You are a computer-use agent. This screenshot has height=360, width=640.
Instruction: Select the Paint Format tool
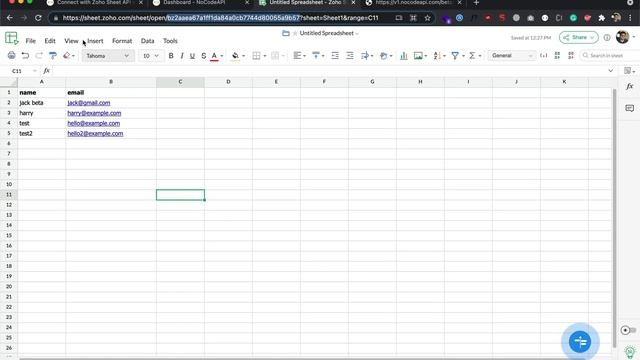pyautogui.click(x=53, y=56)
